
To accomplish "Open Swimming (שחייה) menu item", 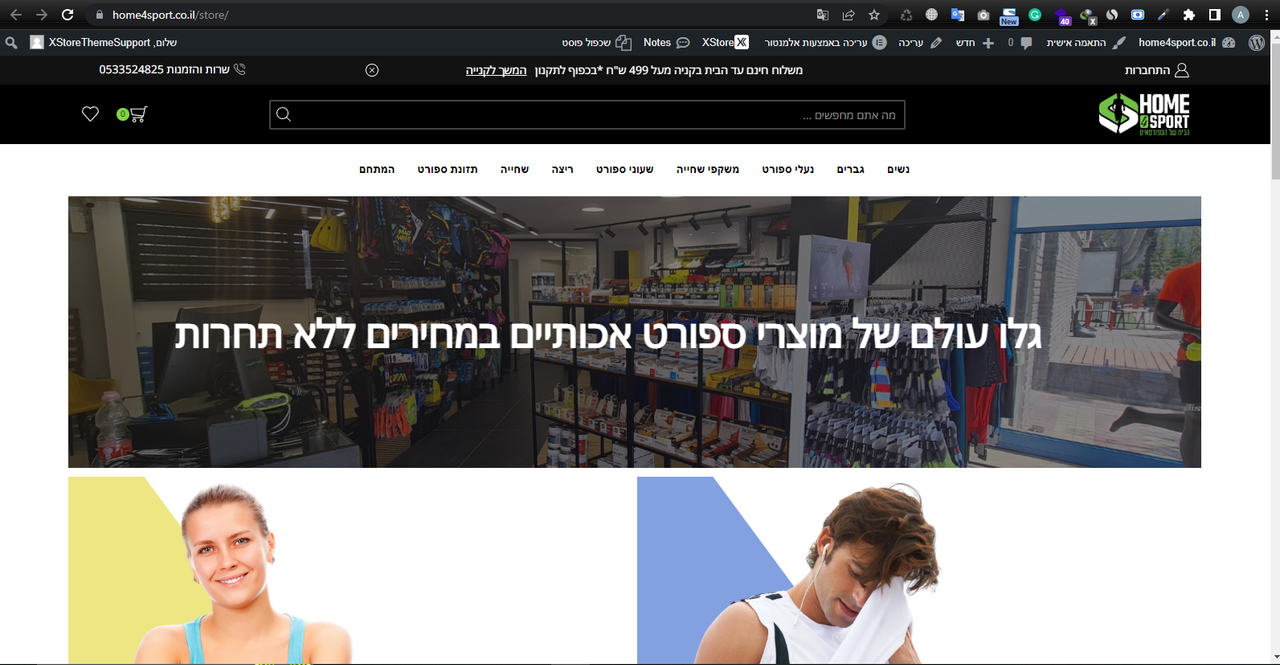I will (514, 169).
